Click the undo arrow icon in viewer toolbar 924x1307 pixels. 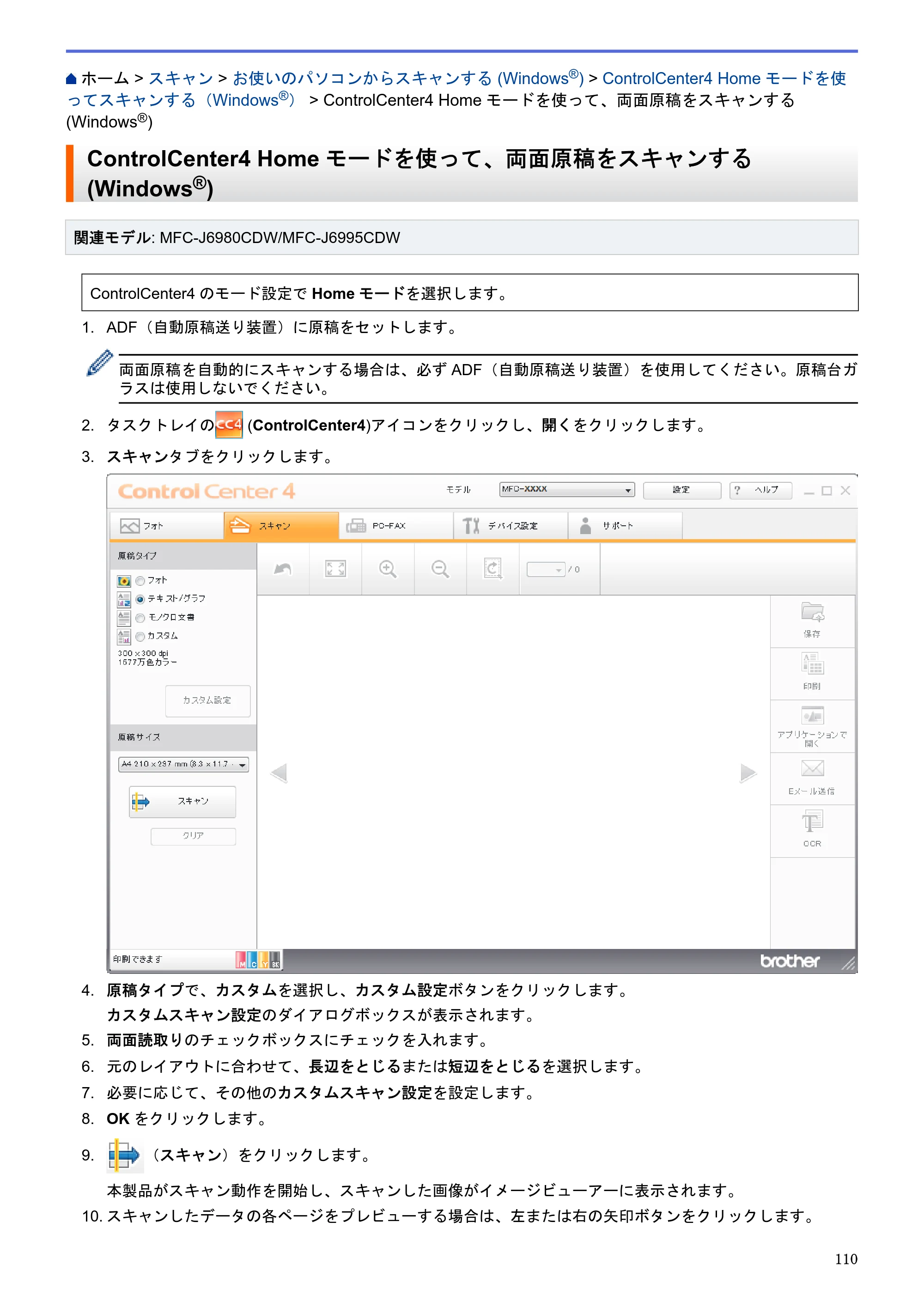283,569
